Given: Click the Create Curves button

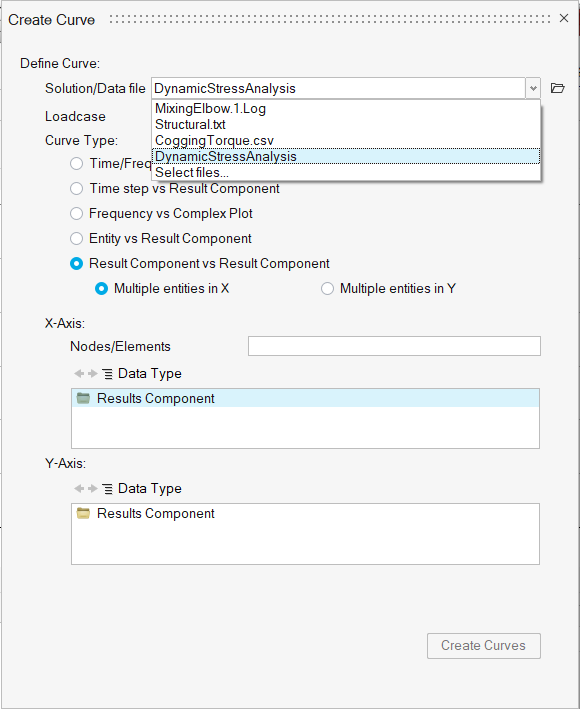Looking at the screenshot, I should click(x=484, y=646).
